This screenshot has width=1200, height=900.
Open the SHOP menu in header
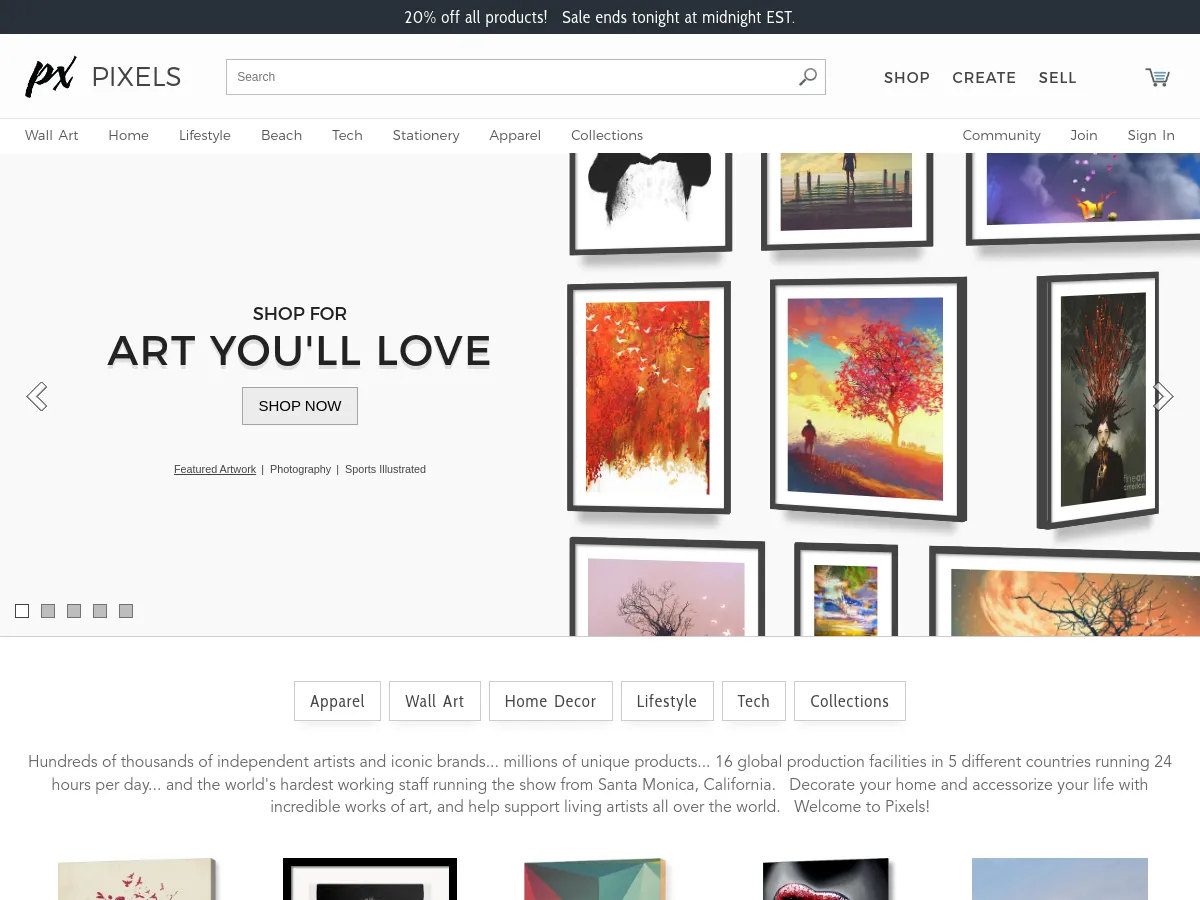click(x=907, y=77)
